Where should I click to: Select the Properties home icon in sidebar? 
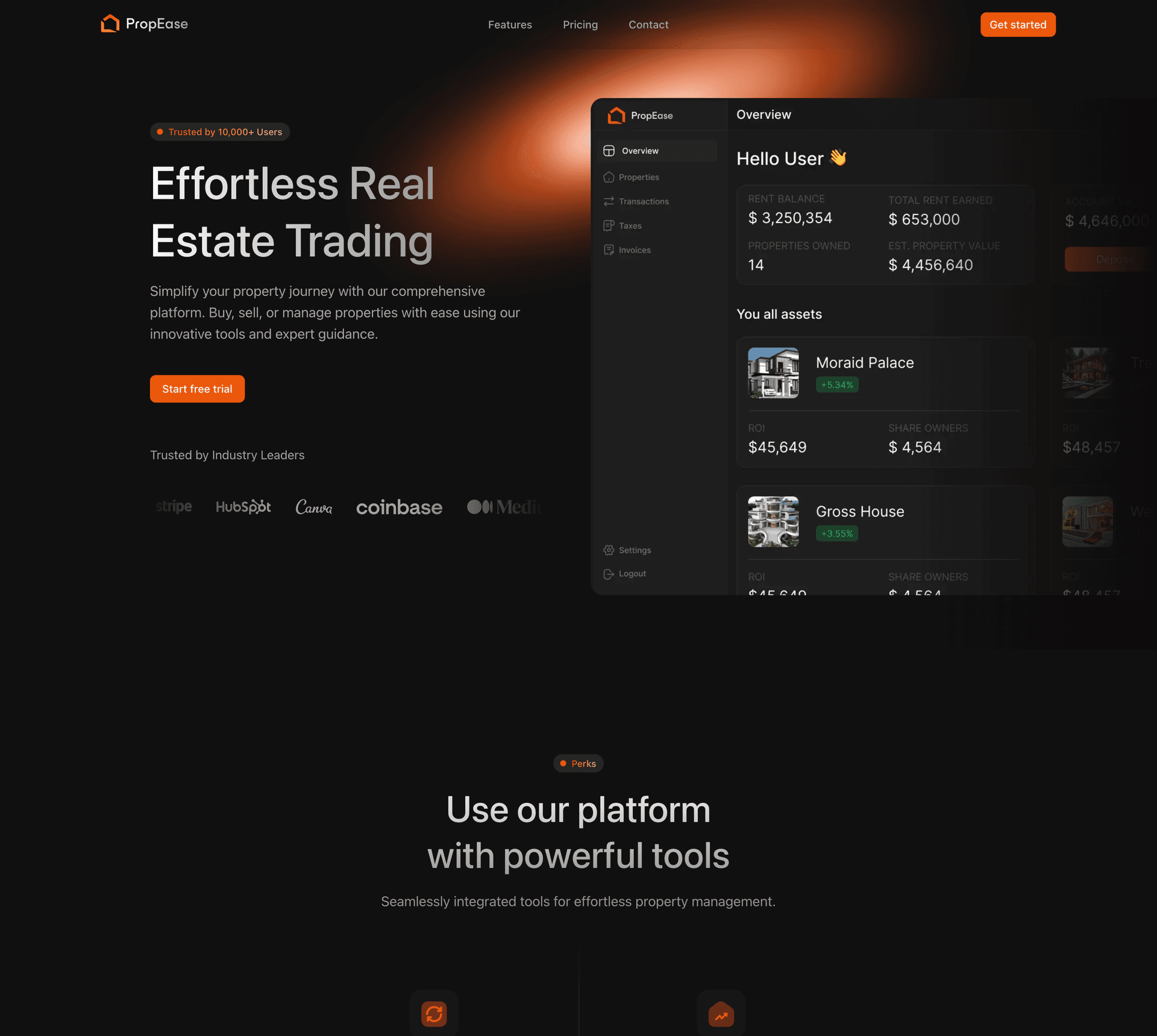tap(609, 177)
